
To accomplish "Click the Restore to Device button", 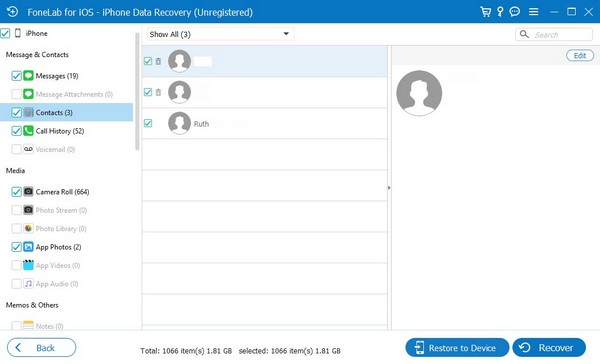I will [x=457, y=348].
